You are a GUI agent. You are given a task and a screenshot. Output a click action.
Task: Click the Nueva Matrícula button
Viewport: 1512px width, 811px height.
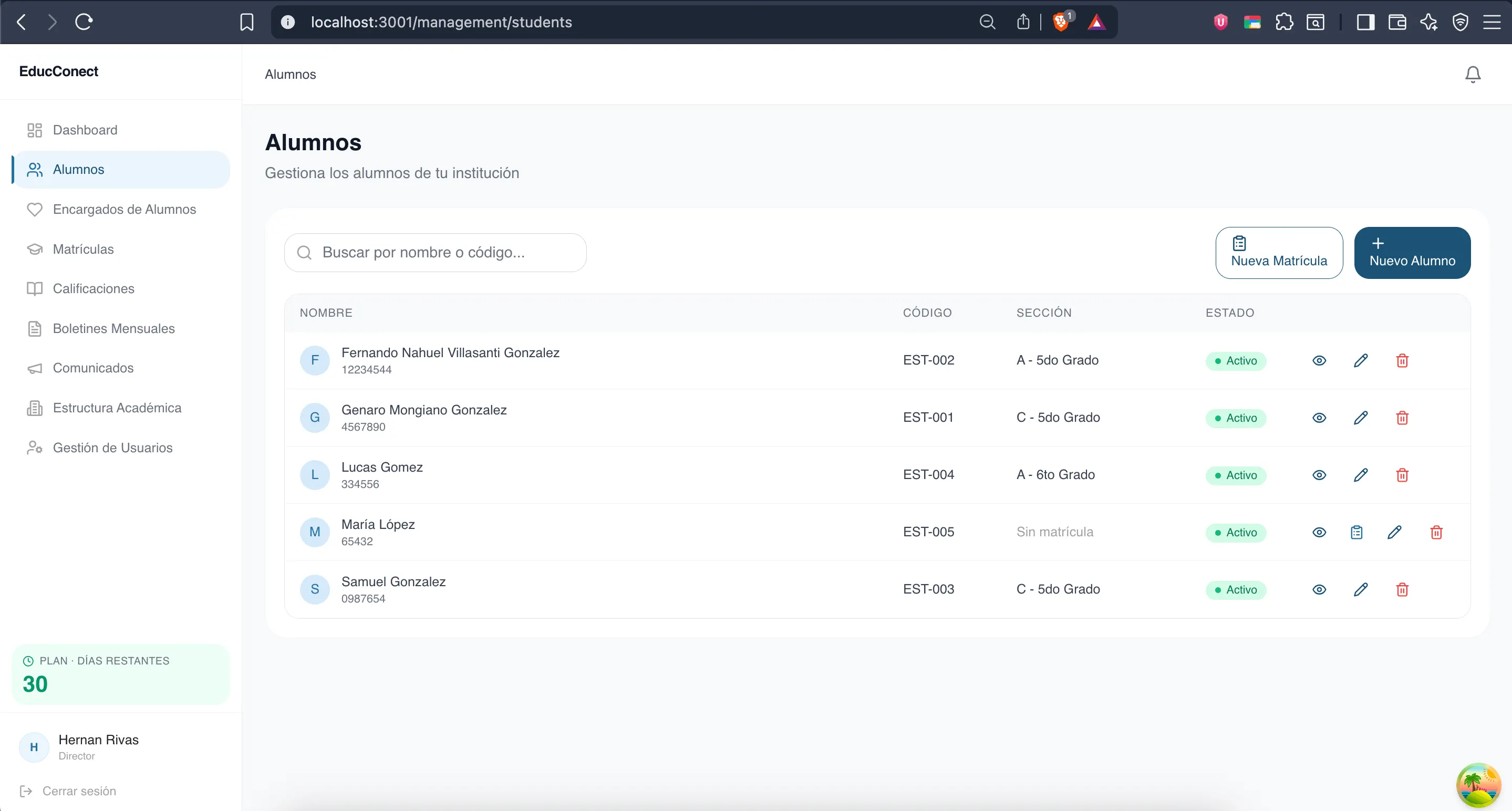[x=1278, y=253]
